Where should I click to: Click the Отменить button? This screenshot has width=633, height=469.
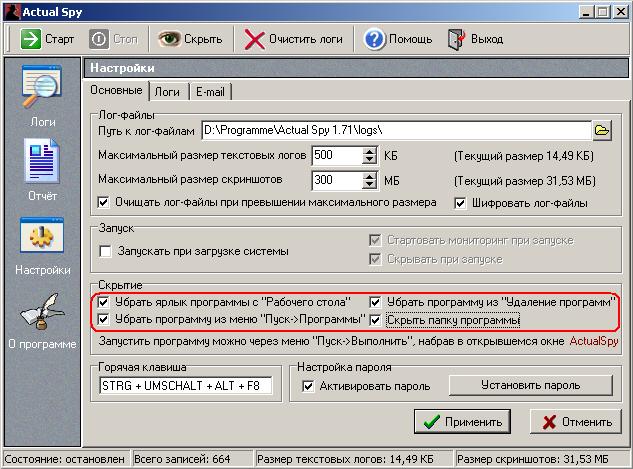(576, 422)
